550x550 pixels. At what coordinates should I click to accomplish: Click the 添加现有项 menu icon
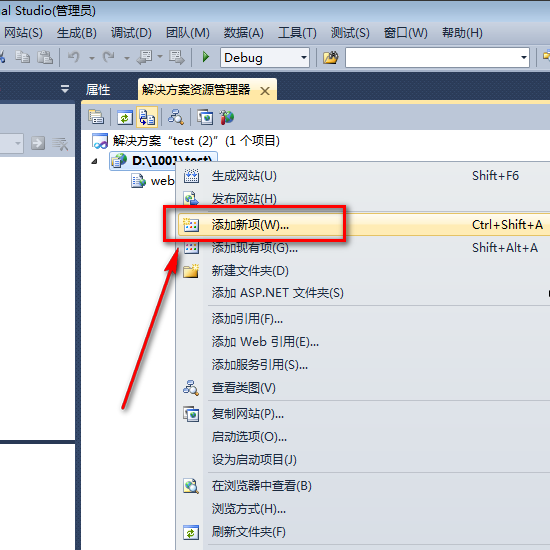[x=192, y=248]
